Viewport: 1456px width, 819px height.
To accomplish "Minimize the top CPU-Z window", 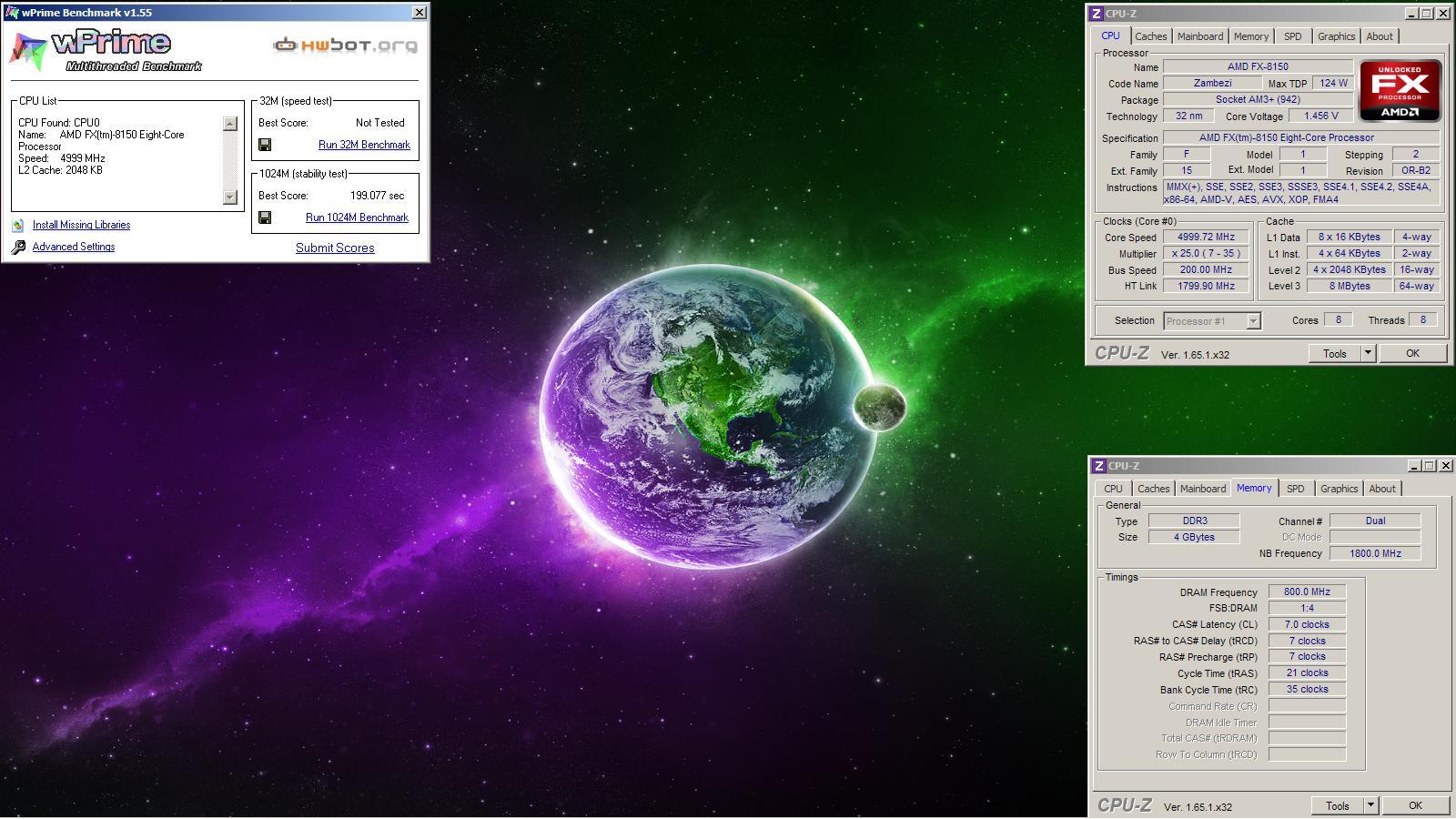I will (x=1411, y=14).
